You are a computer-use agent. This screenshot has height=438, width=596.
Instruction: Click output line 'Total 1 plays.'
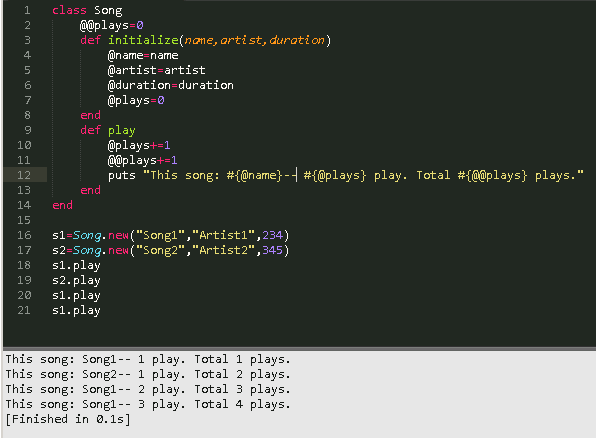242,359
